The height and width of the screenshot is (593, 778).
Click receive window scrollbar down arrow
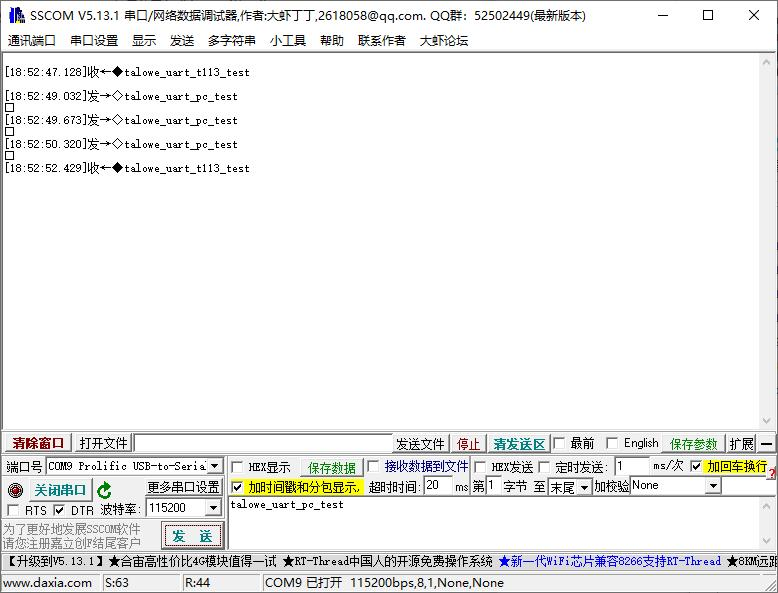pyautogui.click(x=766, y=420)
